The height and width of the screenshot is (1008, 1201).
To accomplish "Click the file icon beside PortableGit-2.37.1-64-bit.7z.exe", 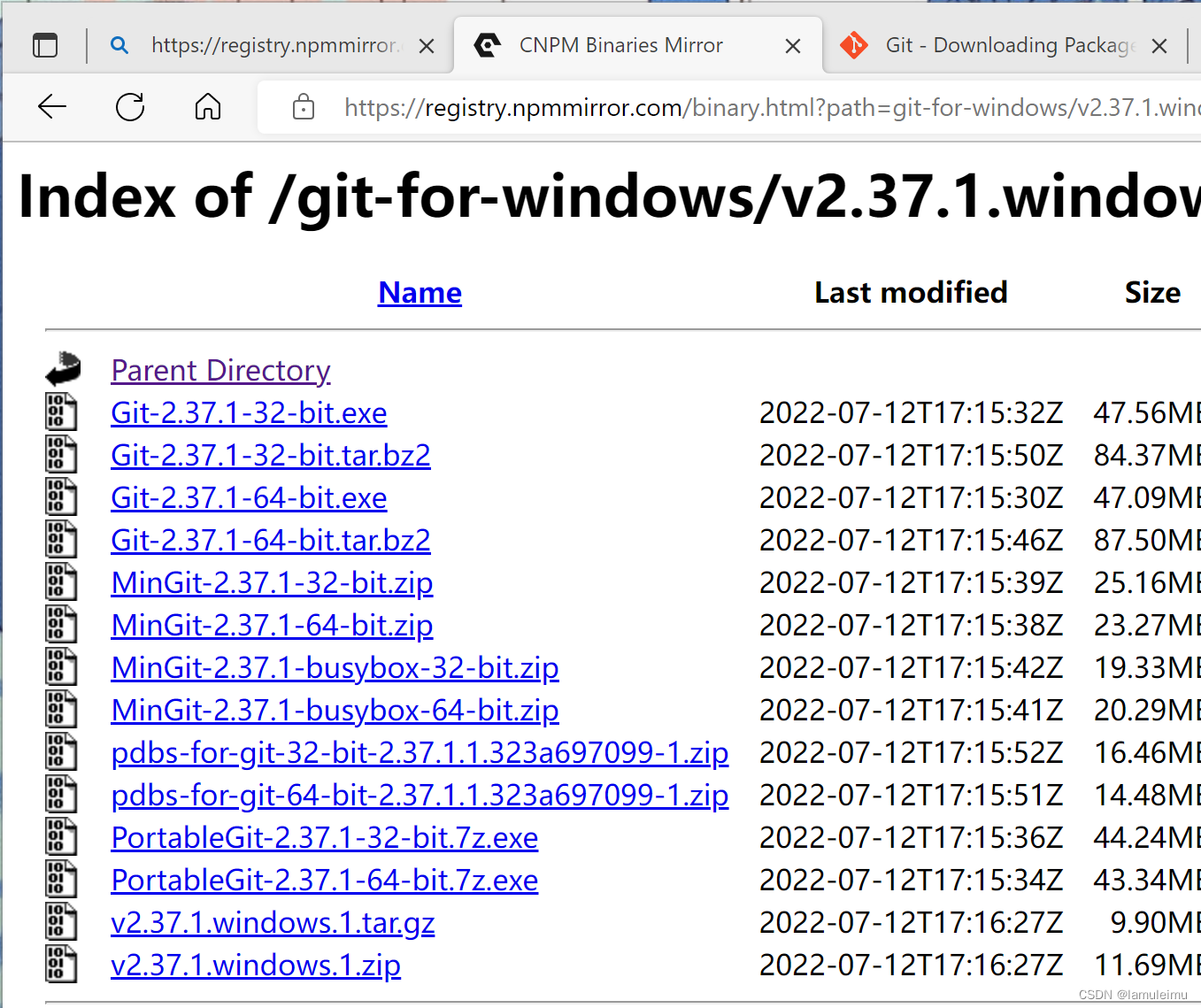I will (61, 879).
